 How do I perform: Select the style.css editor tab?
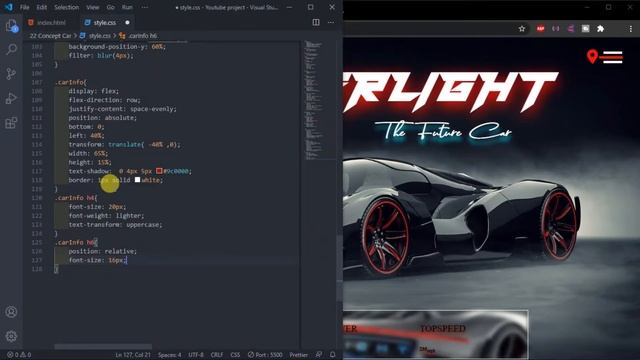[104, 22]
